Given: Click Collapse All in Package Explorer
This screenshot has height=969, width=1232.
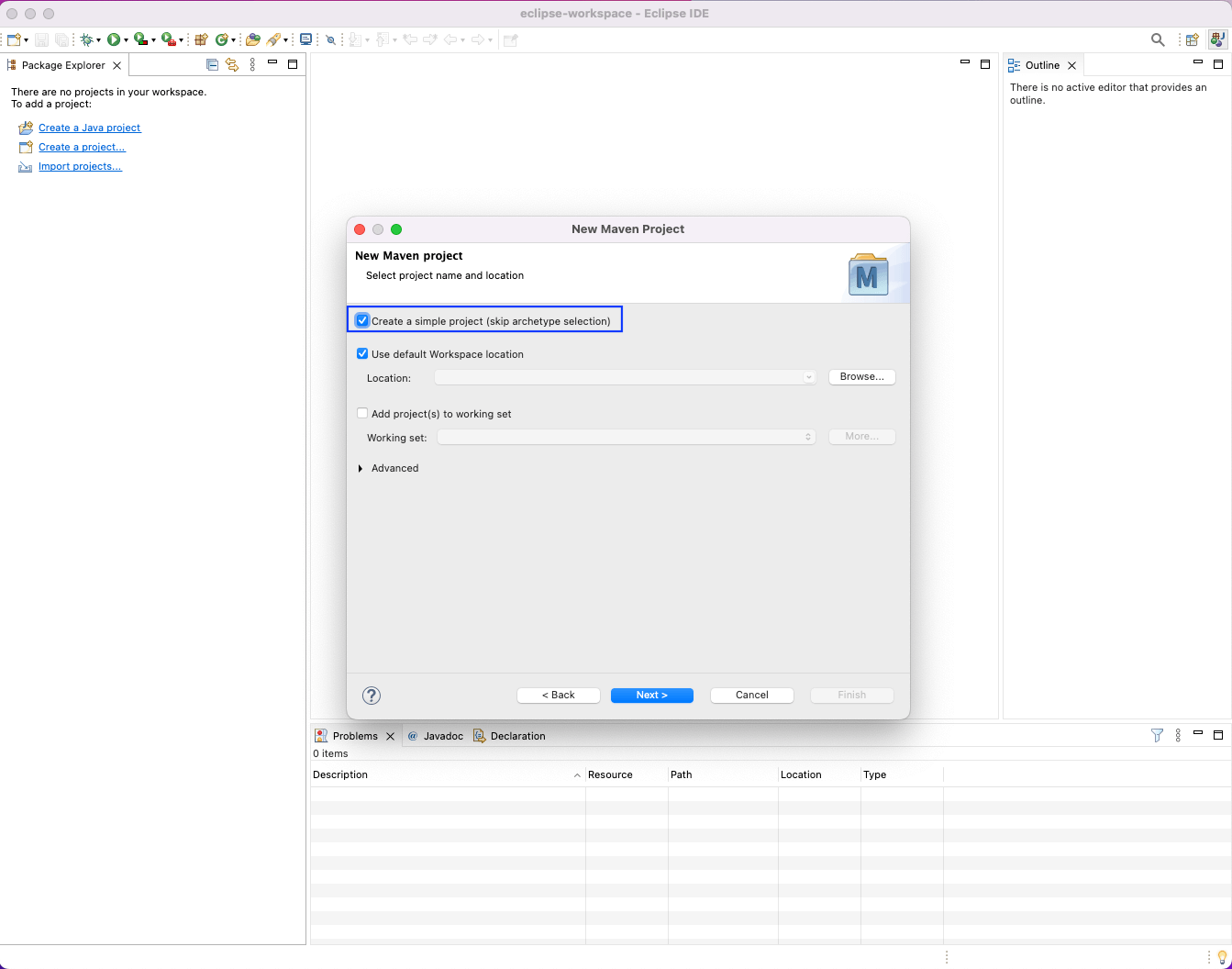Looking at the screenshot, I should tap(212, 65).
